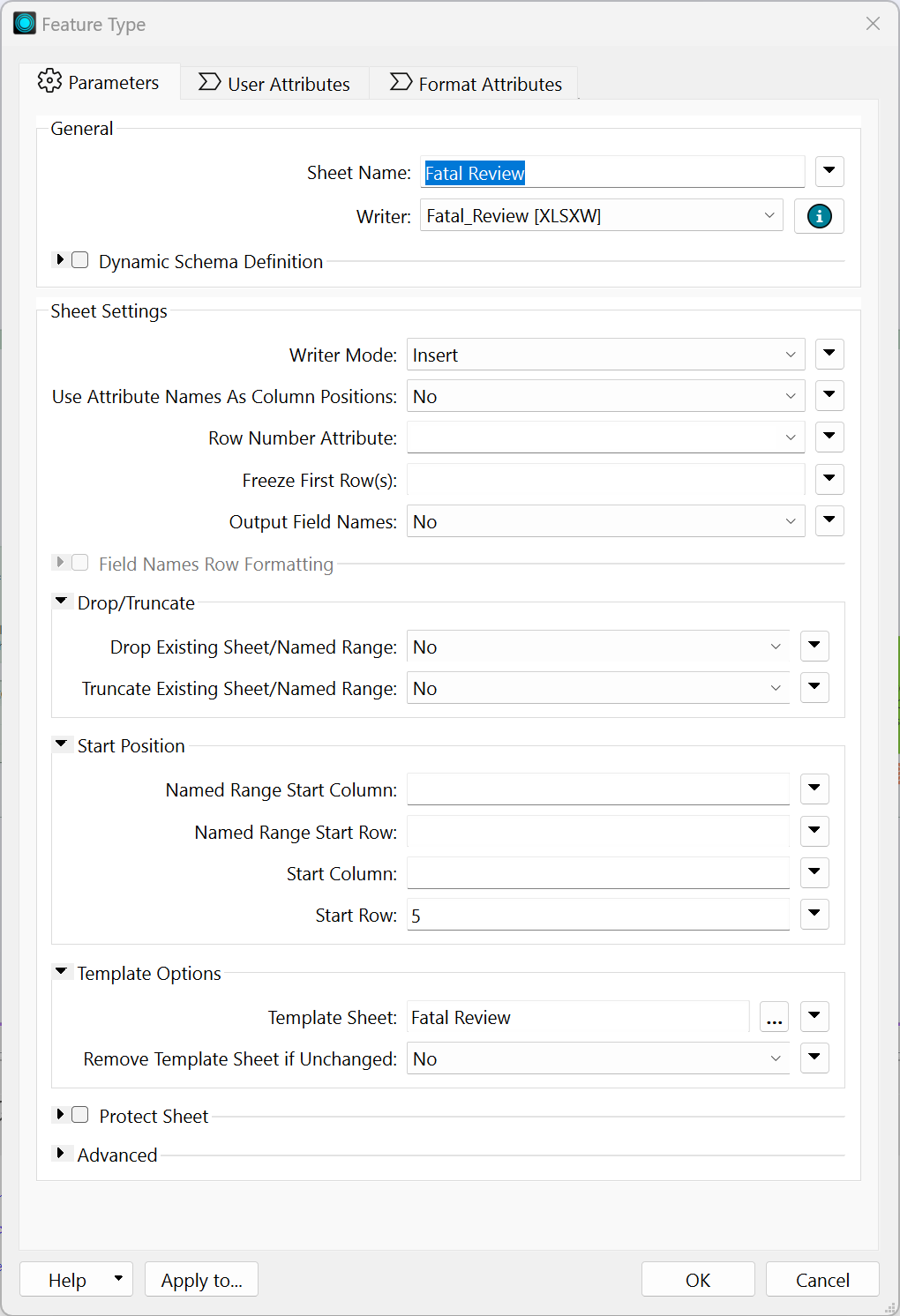Open Template Sheet arrow menu
Viewport: 900px width, 1316px height.
pos(814,1016)
